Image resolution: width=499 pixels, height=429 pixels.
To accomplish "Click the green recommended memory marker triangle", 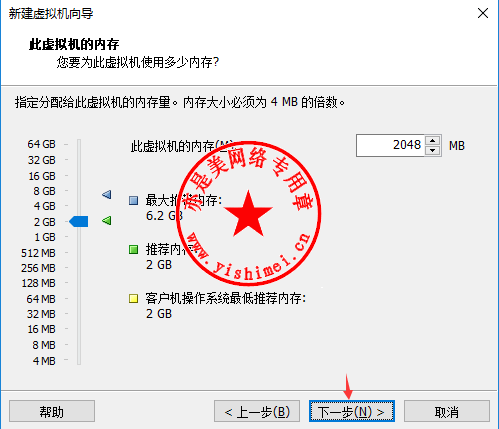I will (x=107, y=220).
